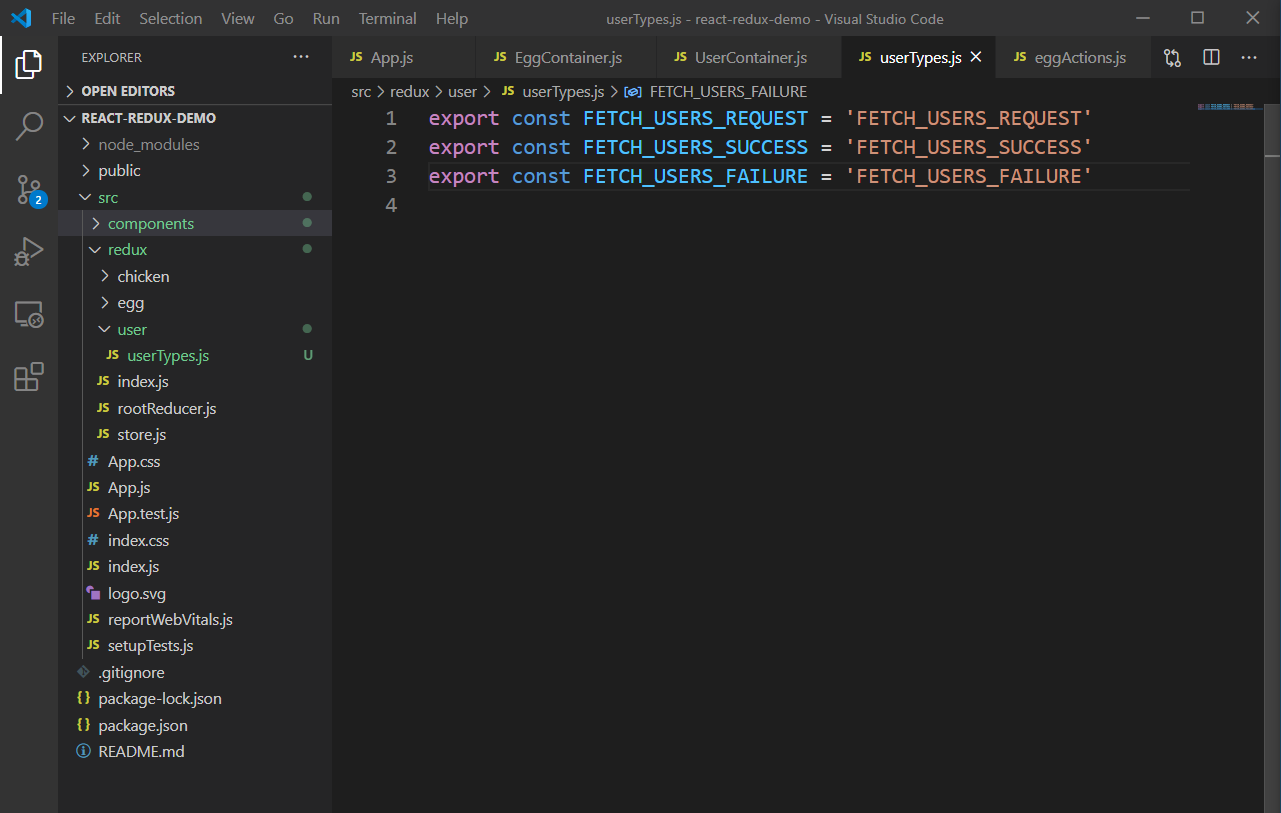The width and height of the screenshot is (1281, 813).
Task: Expand the chicken folder
Action: coord(195,276)
